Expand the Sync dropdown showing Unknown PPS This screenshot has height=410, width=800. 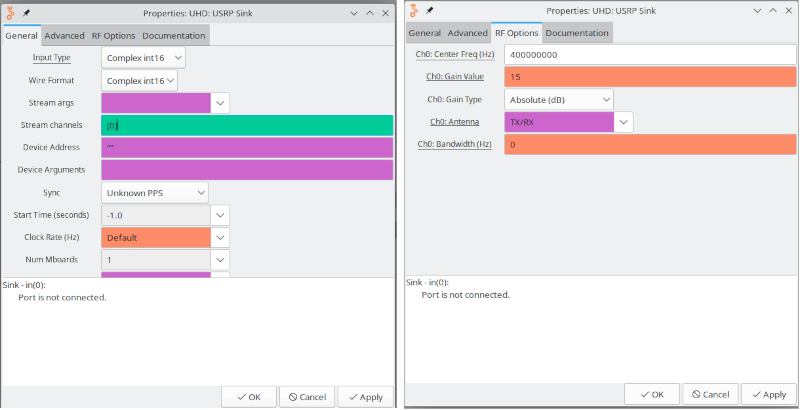154,192
